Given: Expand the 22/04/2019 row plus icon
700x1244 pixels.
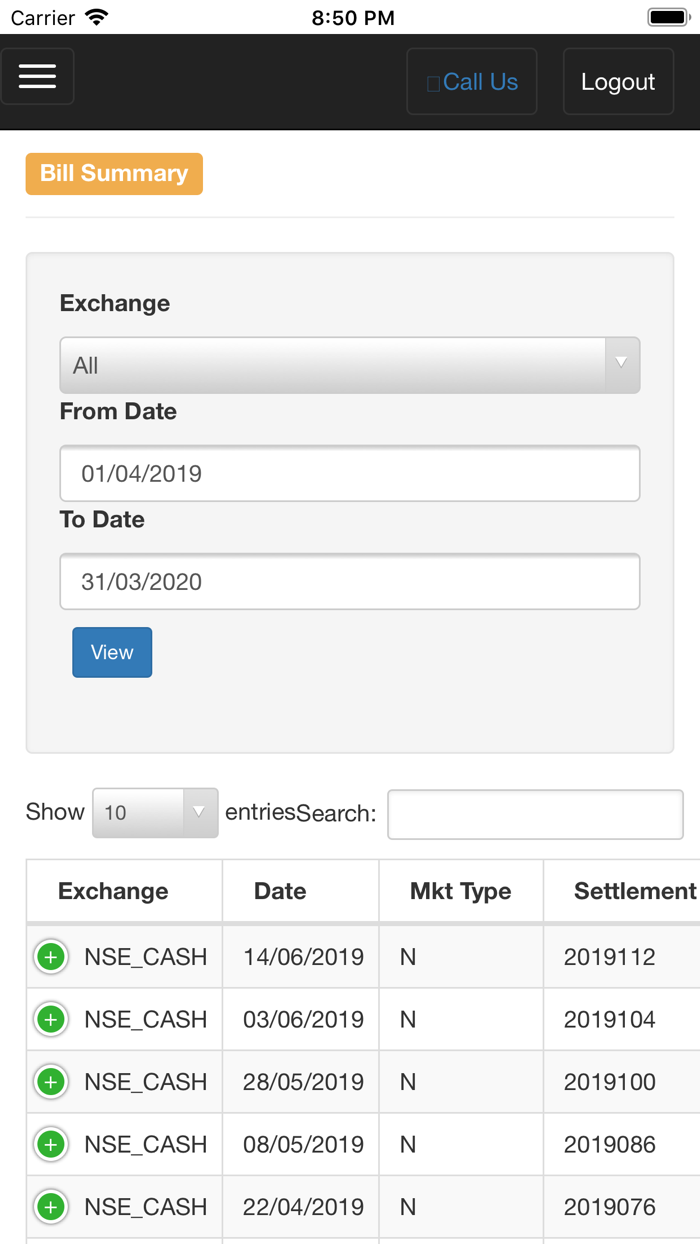Looking at the screenshot, I should point(51,1207).
